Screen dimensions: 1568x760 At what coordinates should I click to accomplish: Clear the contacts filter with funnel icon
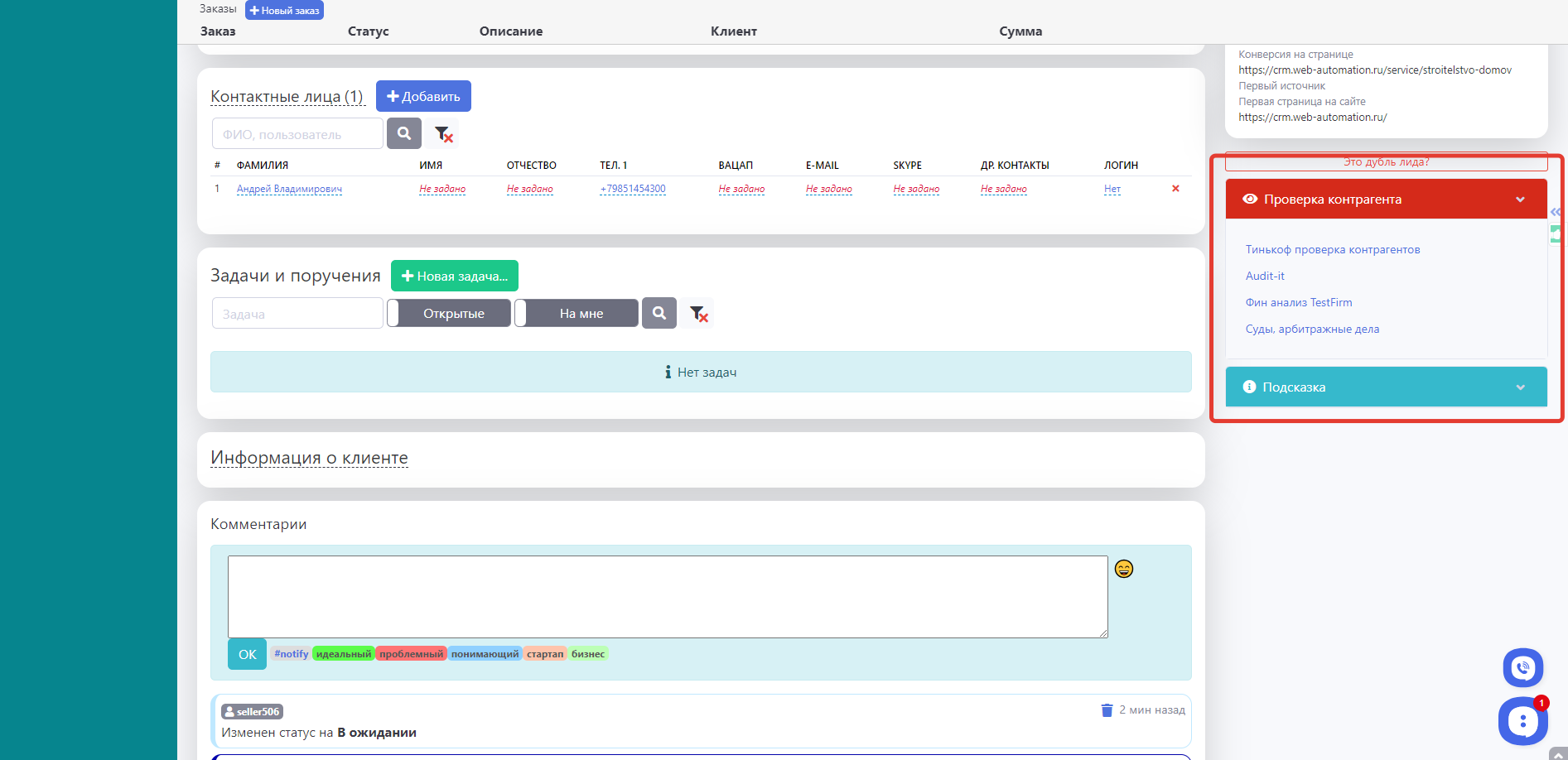tap(444, 134)
